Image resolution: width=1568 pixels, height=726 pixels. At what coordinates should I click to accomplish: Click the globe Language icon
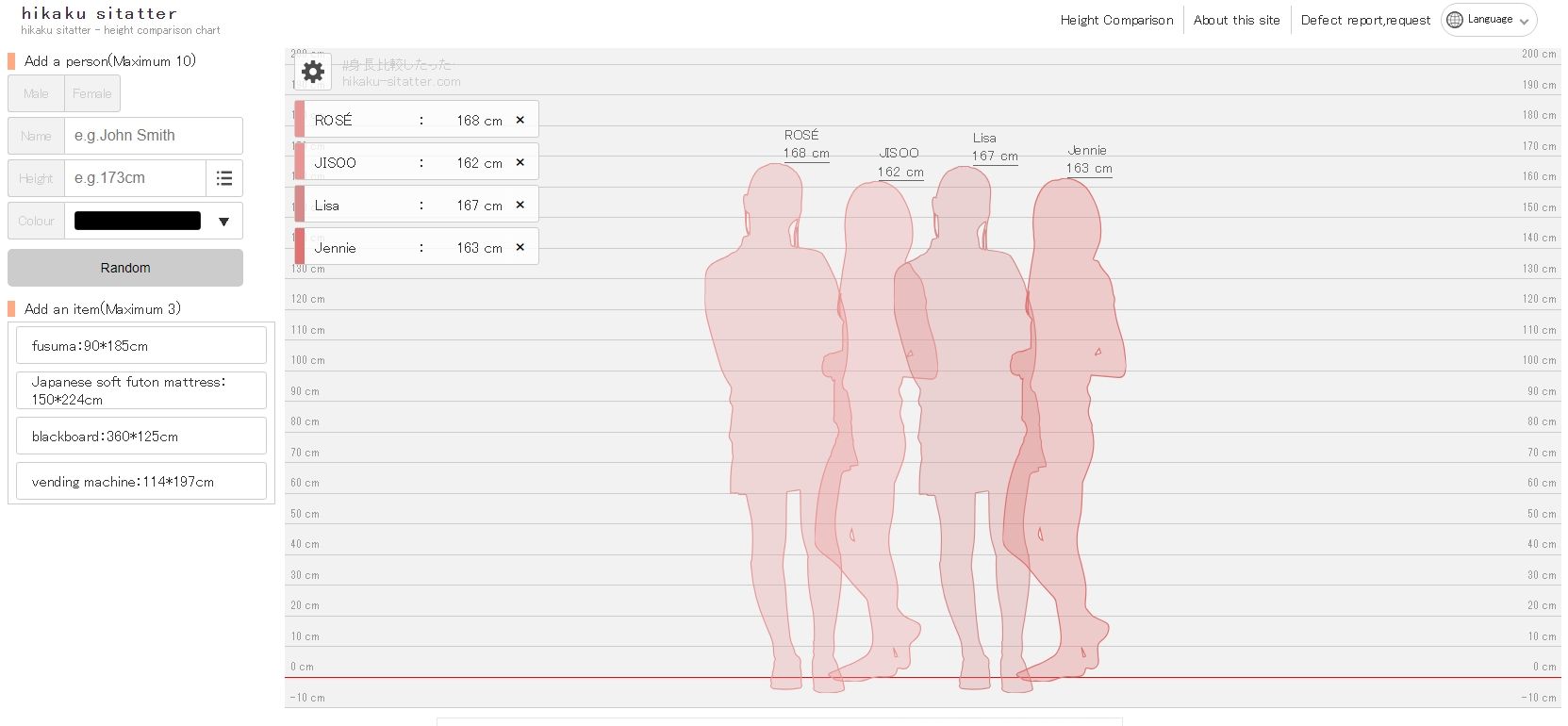[1455, 20]
